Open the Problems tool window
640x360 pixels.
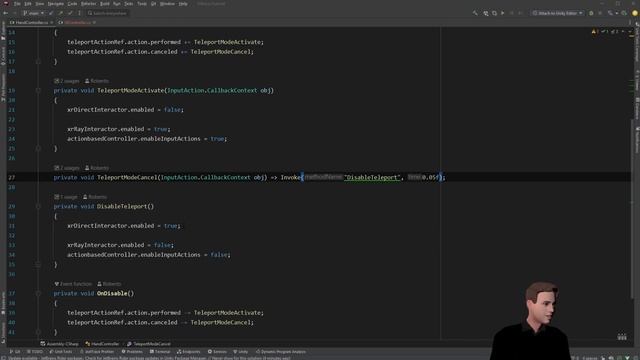pyautogui.click(x=132, y=352)
